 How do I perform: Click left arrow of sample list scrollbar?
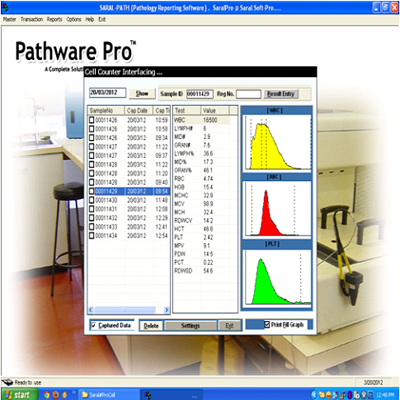tap(91, 310)
